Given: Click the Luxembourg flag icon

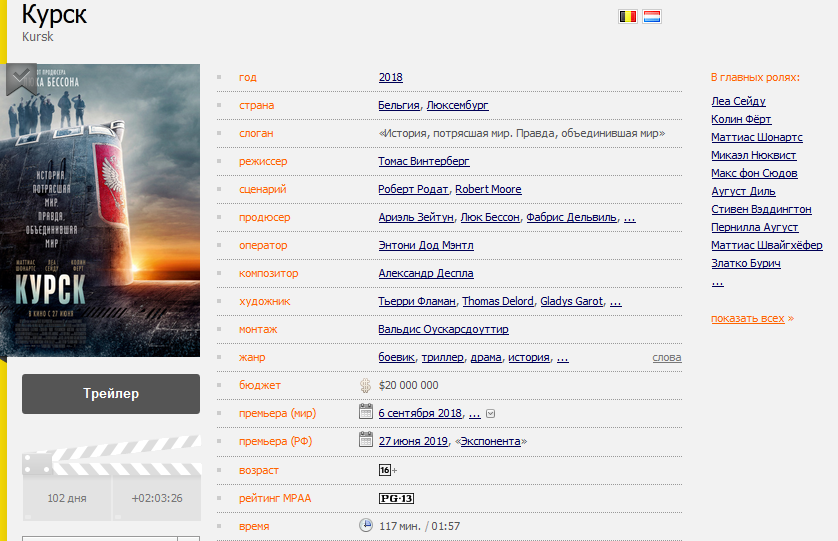Looking at the screenshot, I should pos(652,17).
